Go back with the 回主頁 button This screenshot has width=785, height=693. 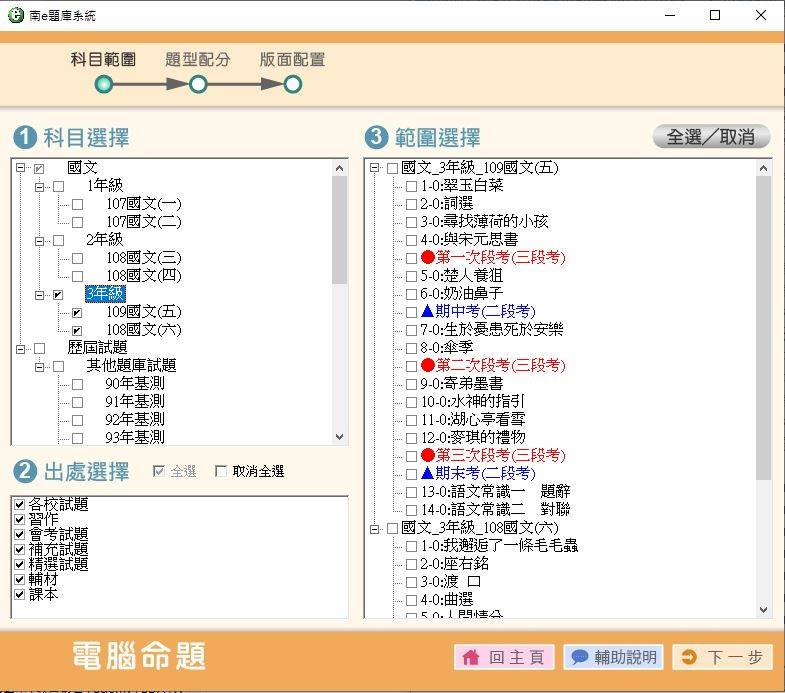[x=504, y=657]
